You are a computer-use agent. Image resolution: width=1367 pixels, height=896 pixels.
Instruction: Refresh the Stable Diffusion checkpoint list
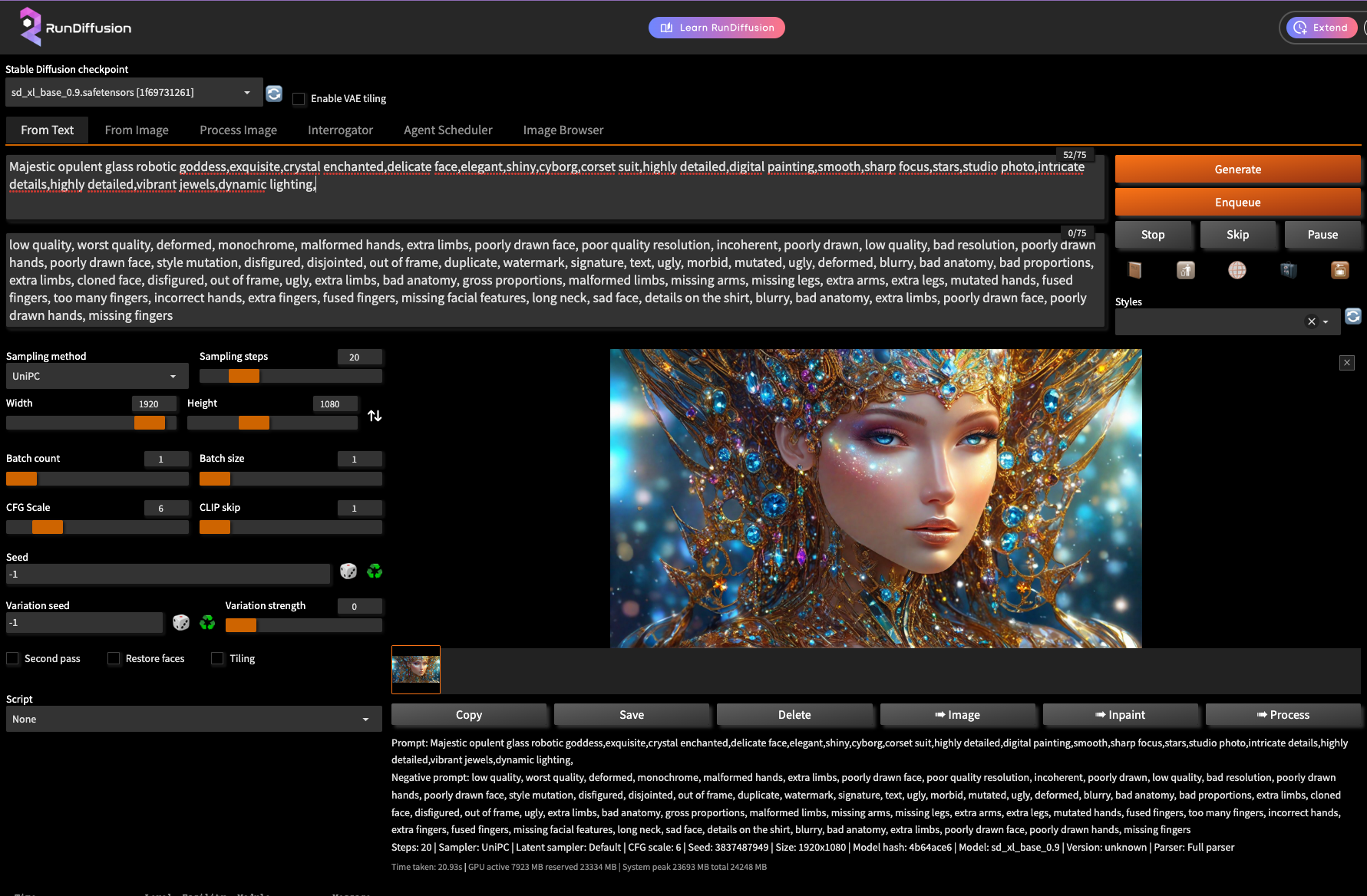(274, 94)
